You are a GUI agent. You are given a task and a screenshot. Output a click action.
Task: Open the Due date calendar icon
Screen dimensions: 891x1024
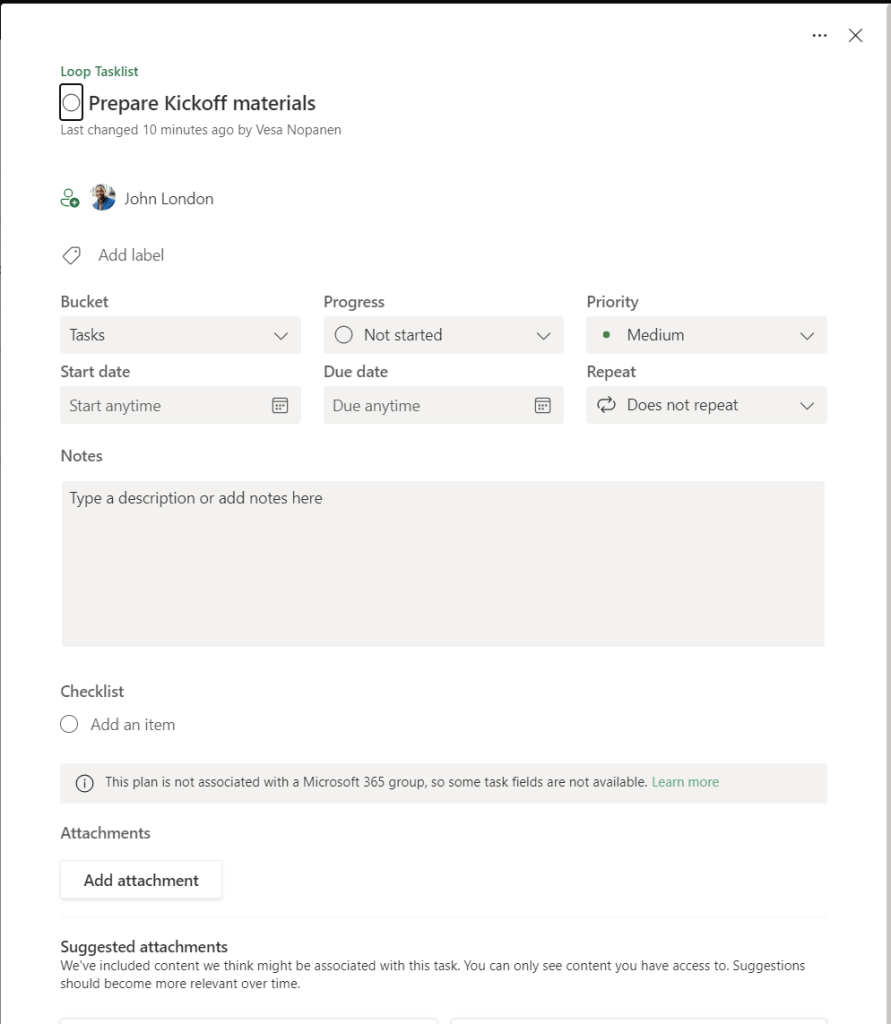(x=542, y=405)
